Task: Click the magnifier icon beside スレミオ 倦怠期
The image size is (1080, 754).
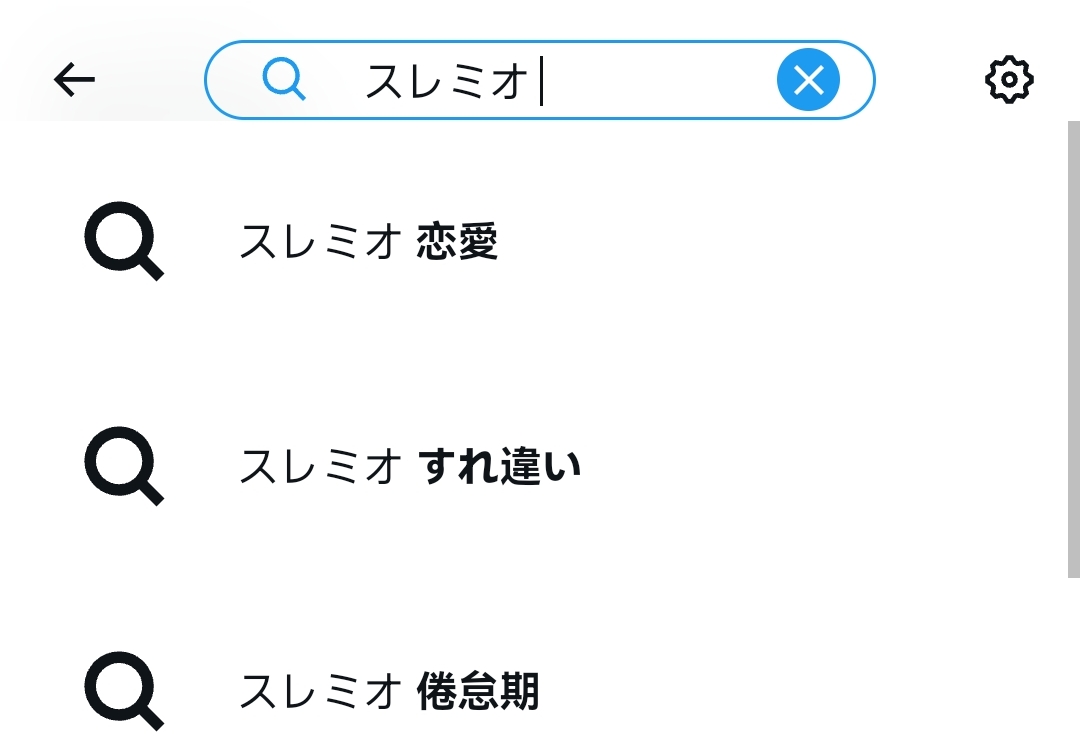Action: pyautogui.click(x=124, y=691)
